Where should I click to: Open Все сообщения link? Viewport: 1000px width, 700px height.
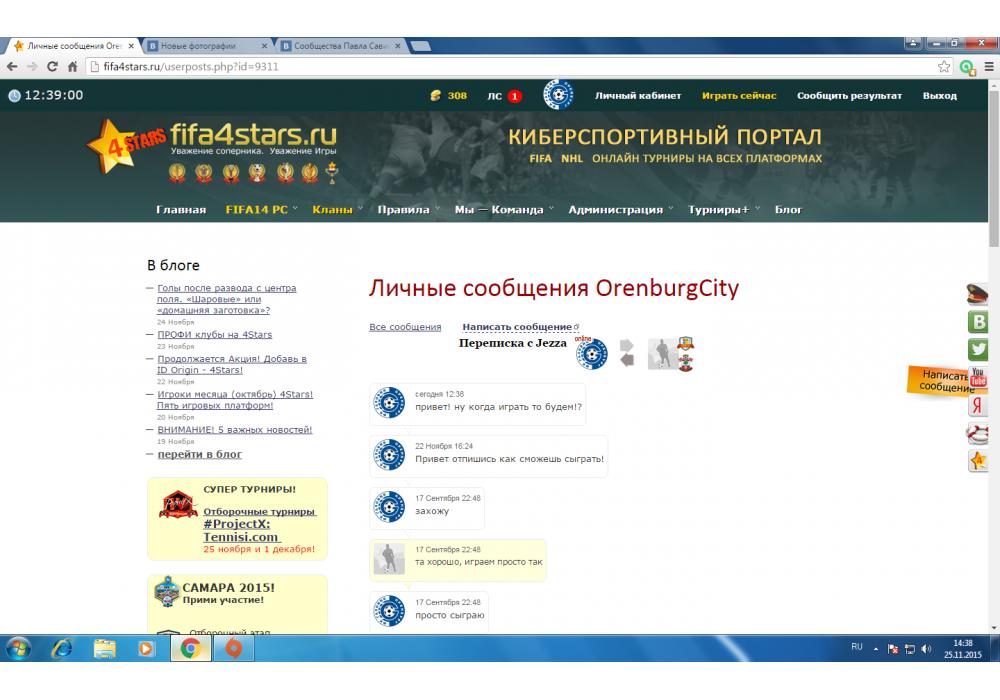click(405, 327)
